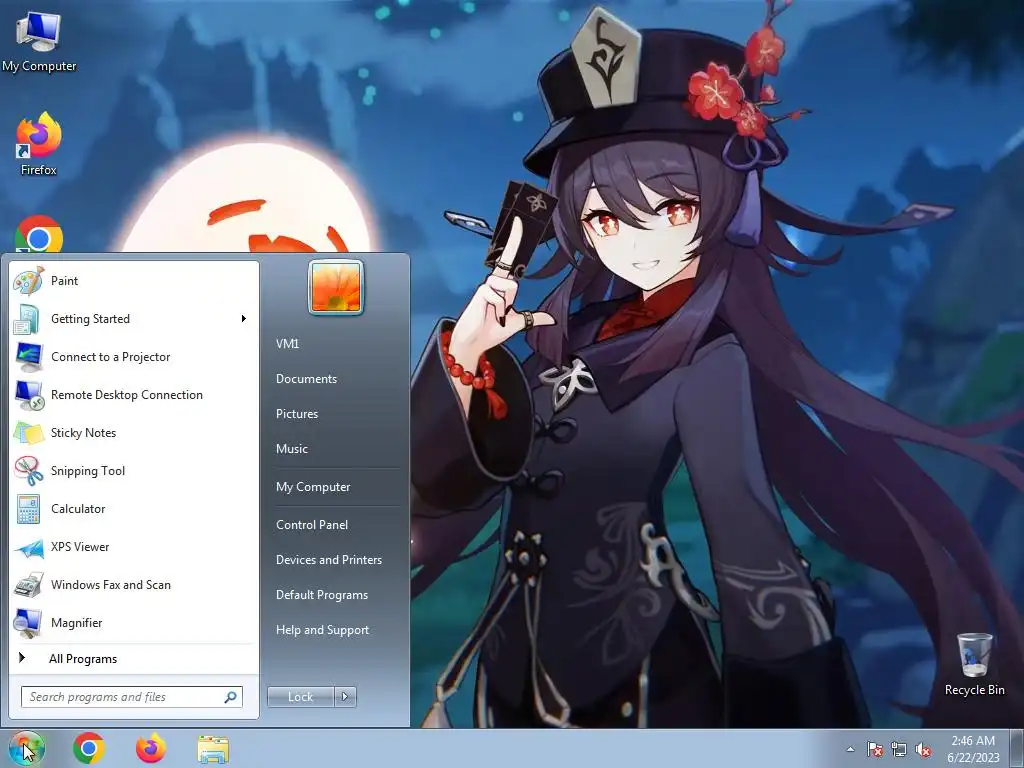Click the muted volume tray icon

923,749
